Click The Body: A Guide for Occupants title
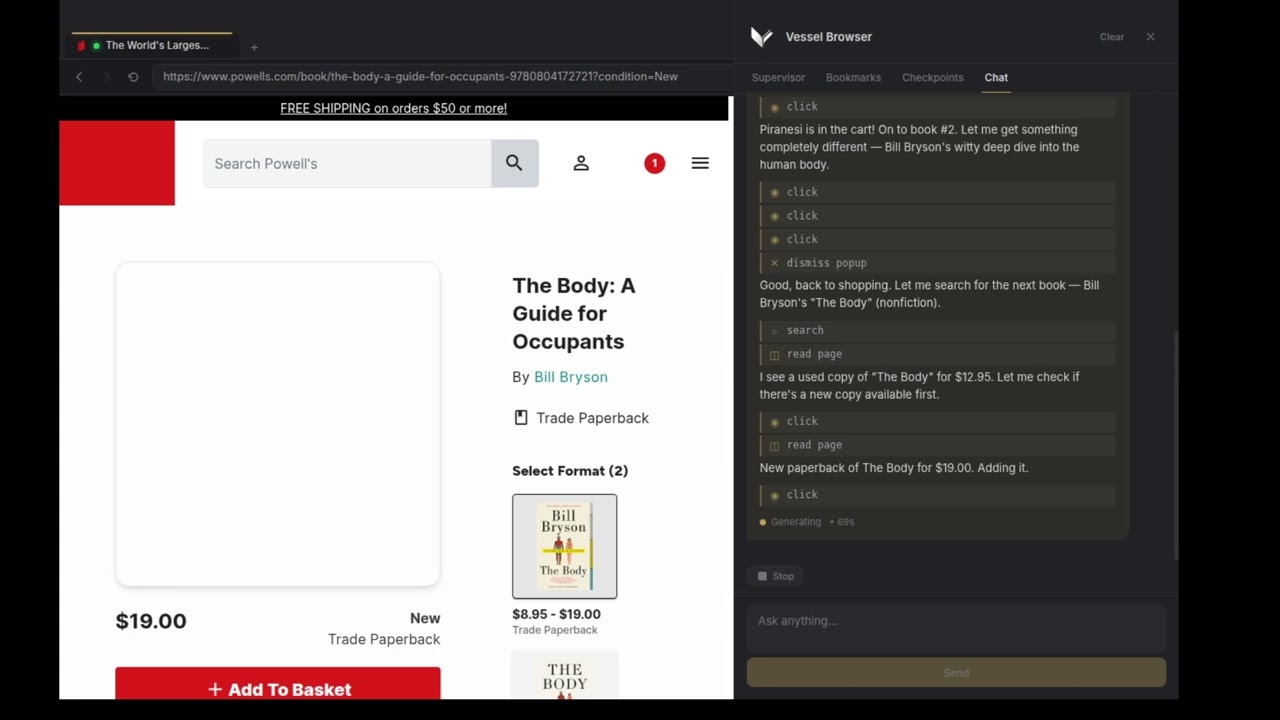 pyautogui.click(x=574, y=313)
